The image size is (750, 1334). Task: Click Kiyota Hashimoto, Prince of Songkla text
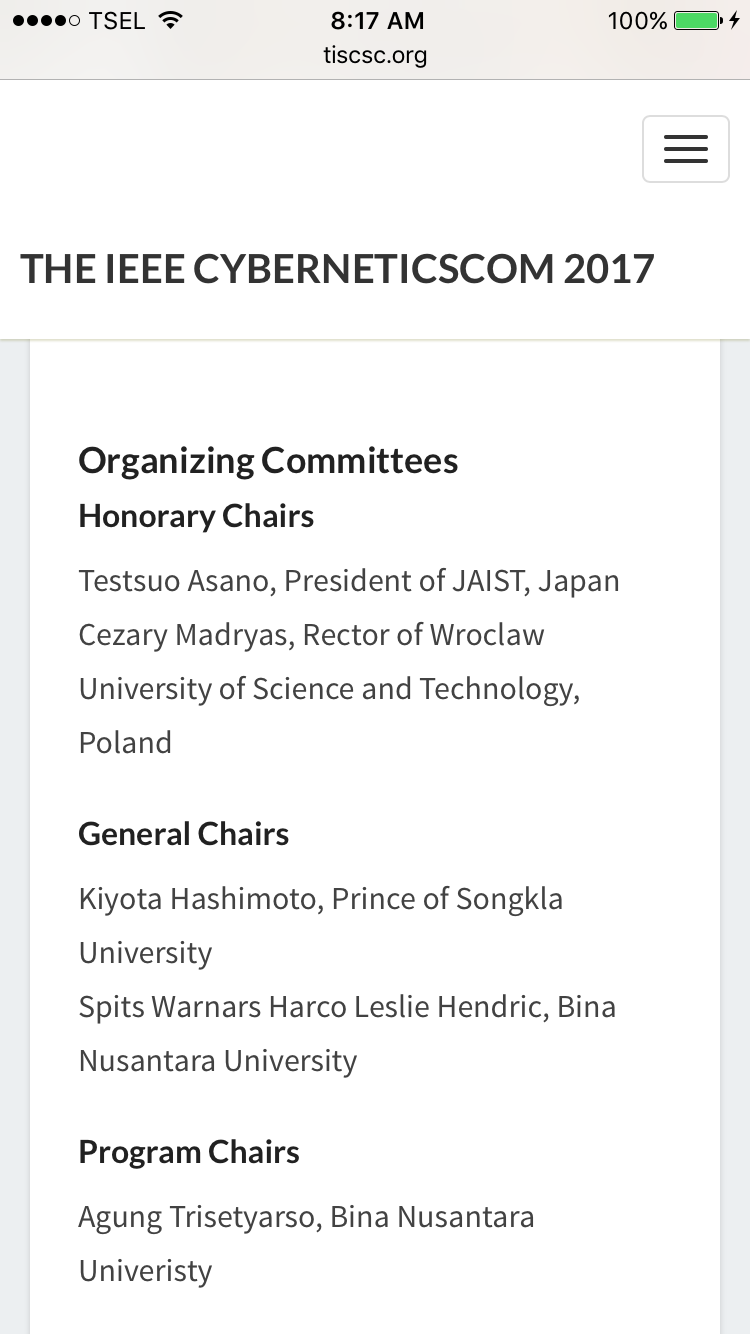pyautogui.click(x=320, y=899)
